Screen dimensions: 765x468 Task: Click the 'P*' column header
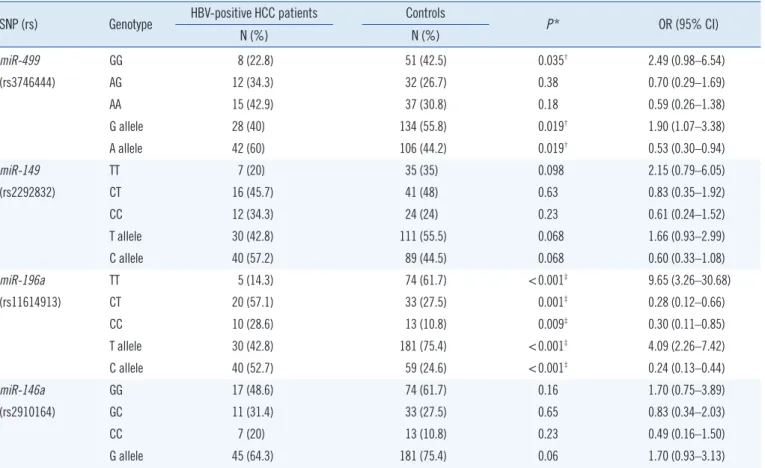tap(552, 24)
